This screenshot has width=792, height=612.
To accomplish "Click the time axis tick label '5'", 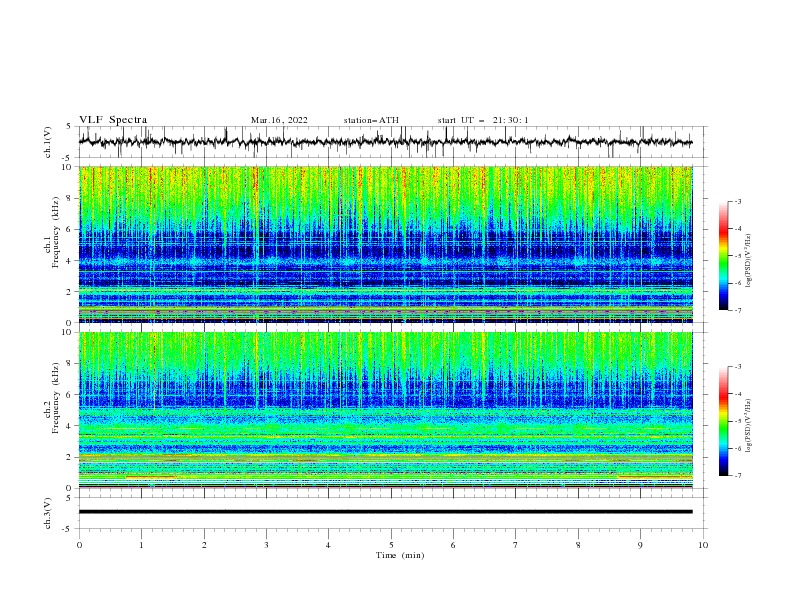I will [391, 545].
